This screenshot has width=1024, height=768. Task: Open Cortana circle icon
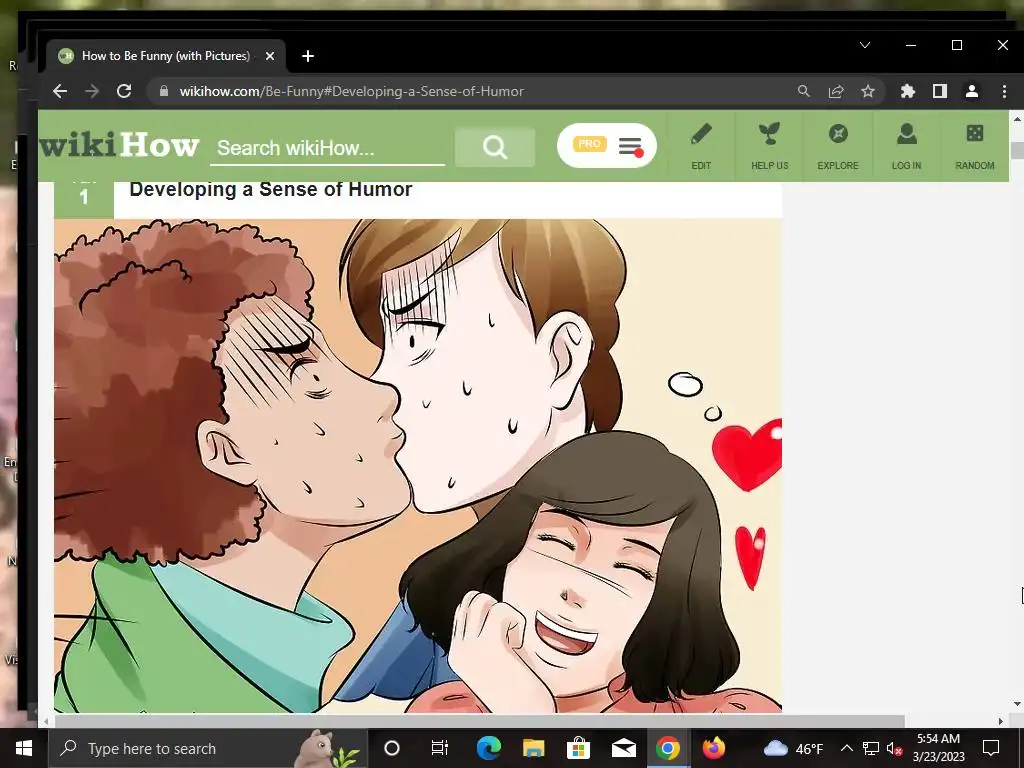[x=392, y=748]
